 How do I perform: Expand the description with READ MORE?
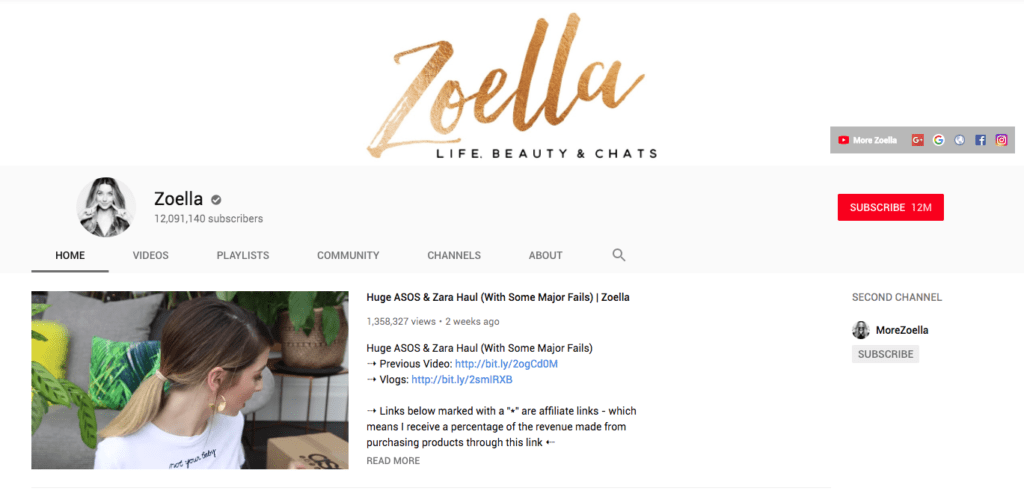coord(393,461)
